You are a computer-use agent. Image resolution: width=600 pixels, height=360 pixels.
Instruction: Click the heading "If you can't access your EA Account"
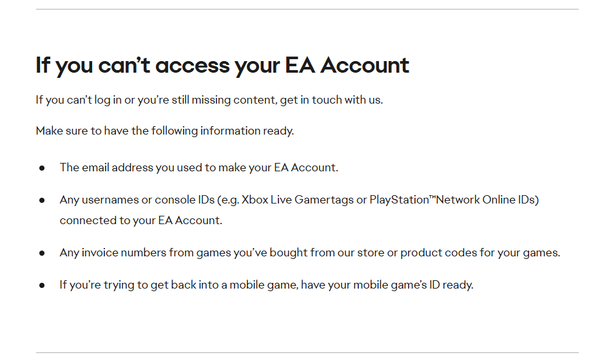click(x=222, y=65)
